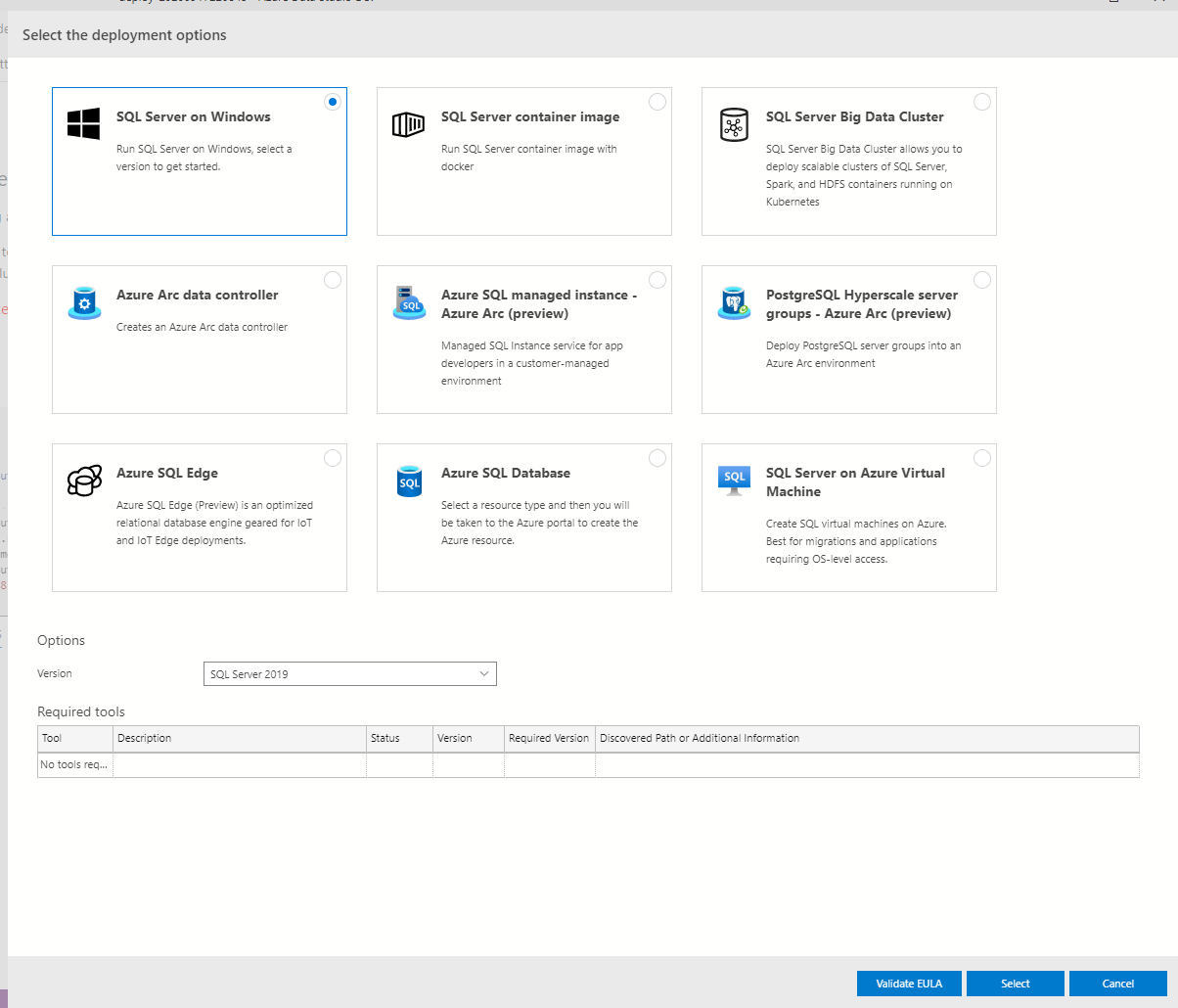Screen dimensions: 1178x1008
Task: Select PostgreSQL Hyperscale server groups radio button
Action: 982,280
